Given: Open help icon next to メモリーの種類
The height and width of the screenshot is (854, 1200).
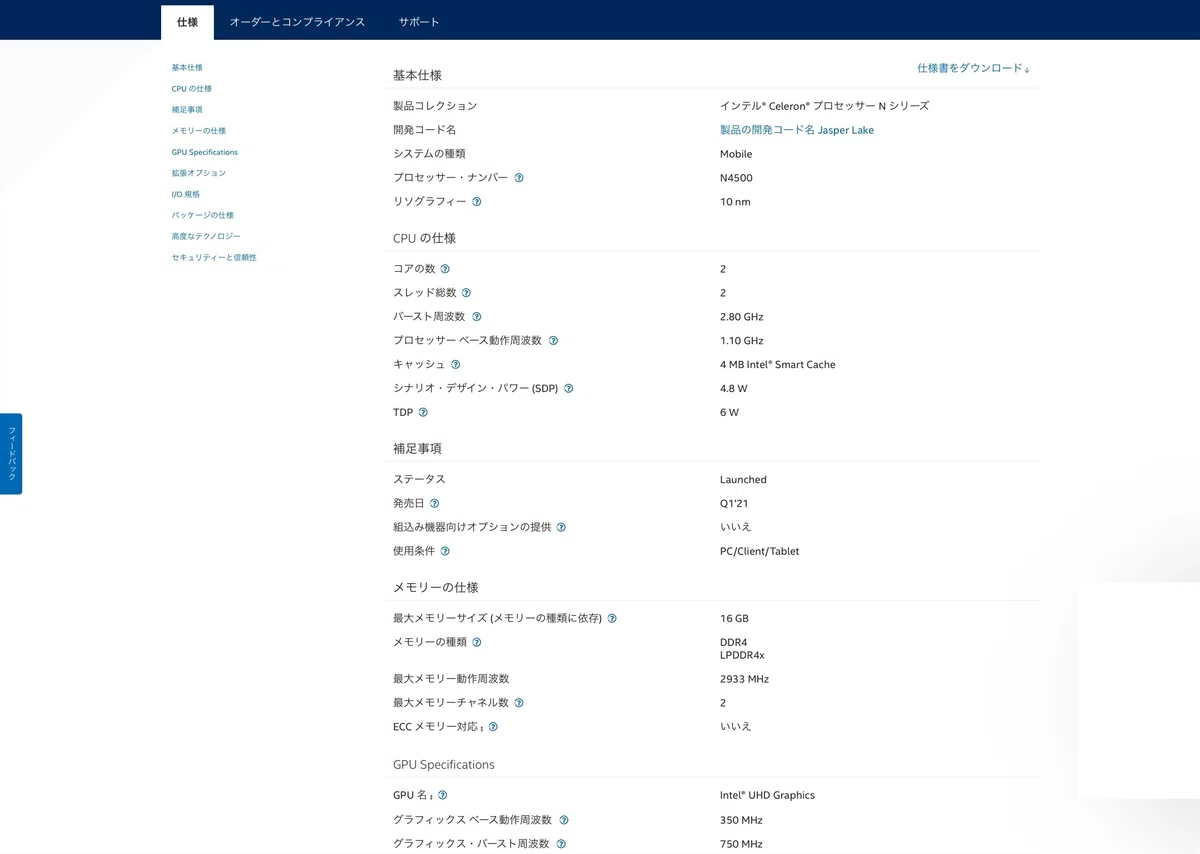Looking at the screenshot, I should [x=477, y=642].
